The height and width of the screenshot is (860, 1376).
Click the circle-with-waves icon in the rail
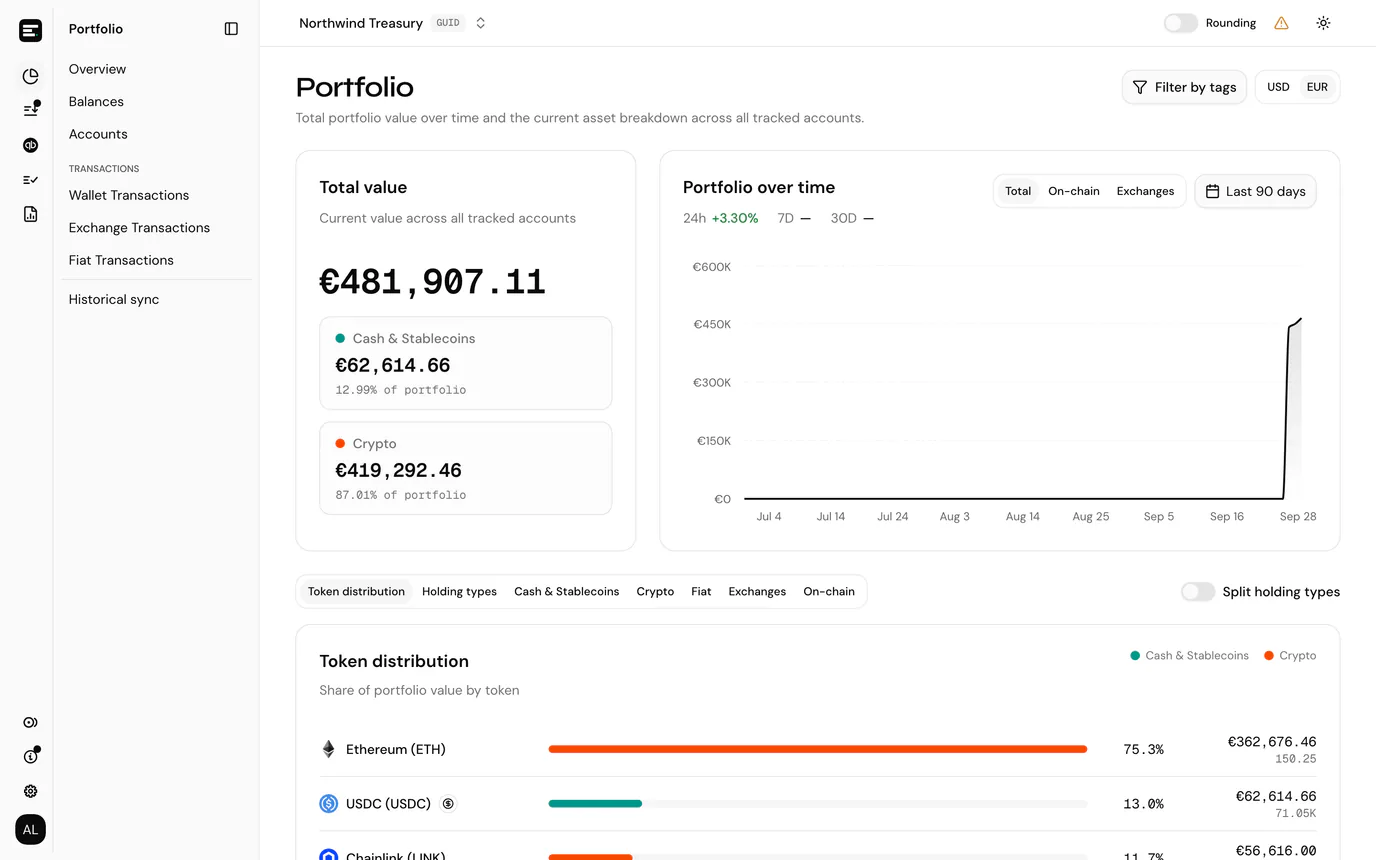tap(30, 722)
